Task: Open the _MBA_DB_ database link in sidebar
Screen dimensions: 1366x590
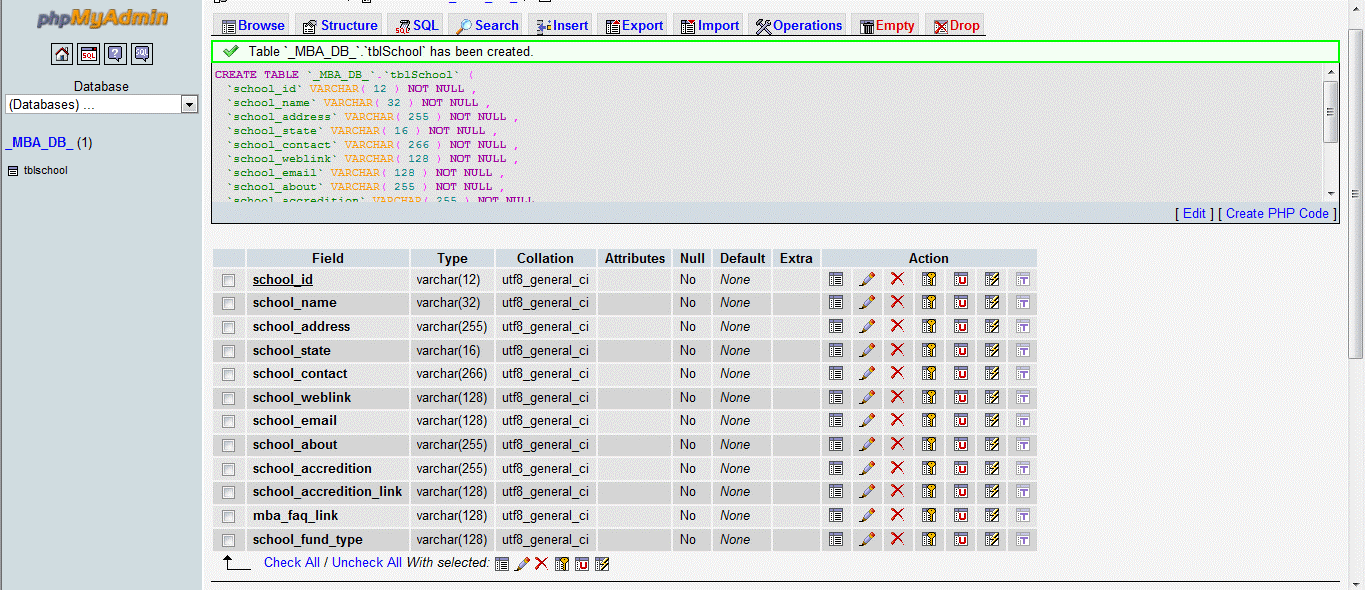Action: [x=39, y=142]
